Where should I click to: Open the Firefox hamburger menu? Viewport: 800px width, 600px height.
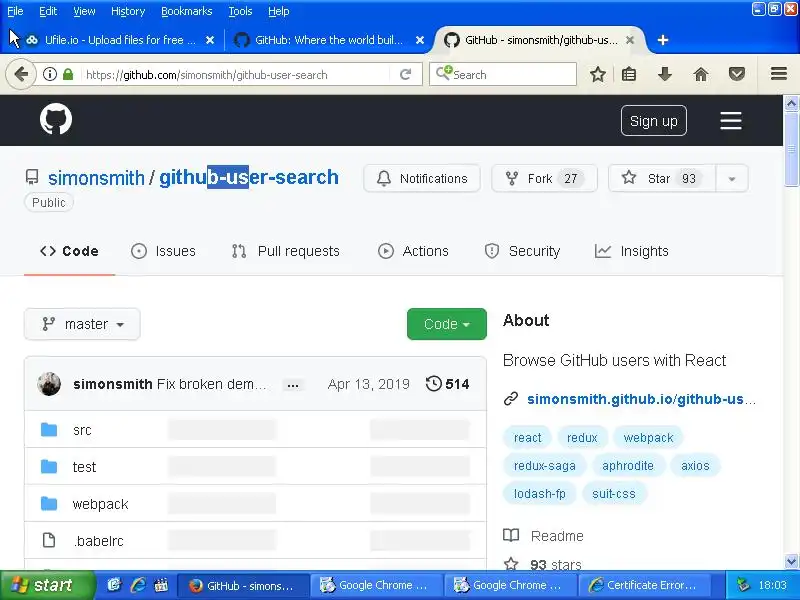779,74
